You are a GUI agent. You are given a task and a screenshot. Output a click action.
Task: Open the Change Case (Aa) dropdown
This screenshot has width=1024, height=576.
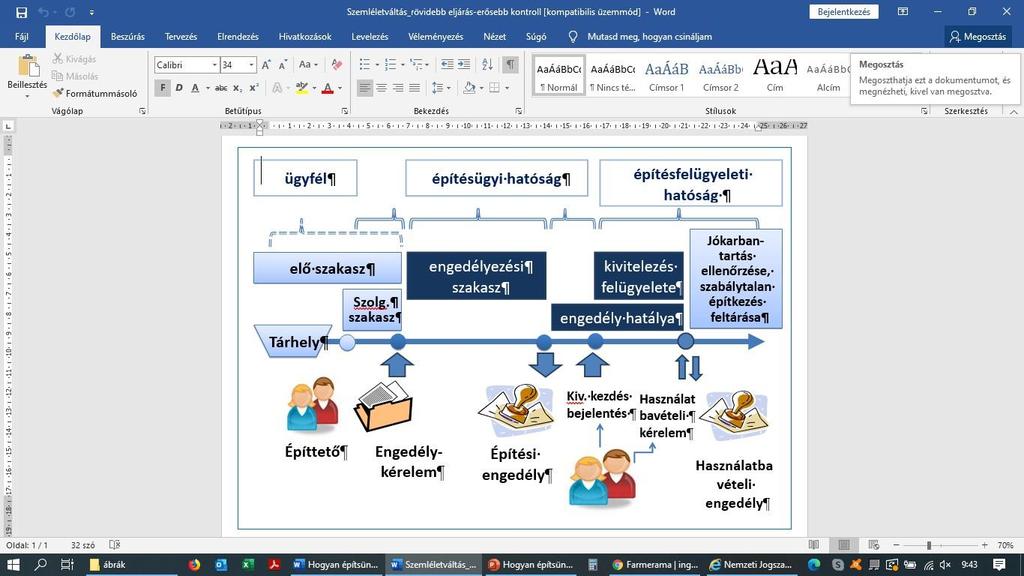click(308, 65)
